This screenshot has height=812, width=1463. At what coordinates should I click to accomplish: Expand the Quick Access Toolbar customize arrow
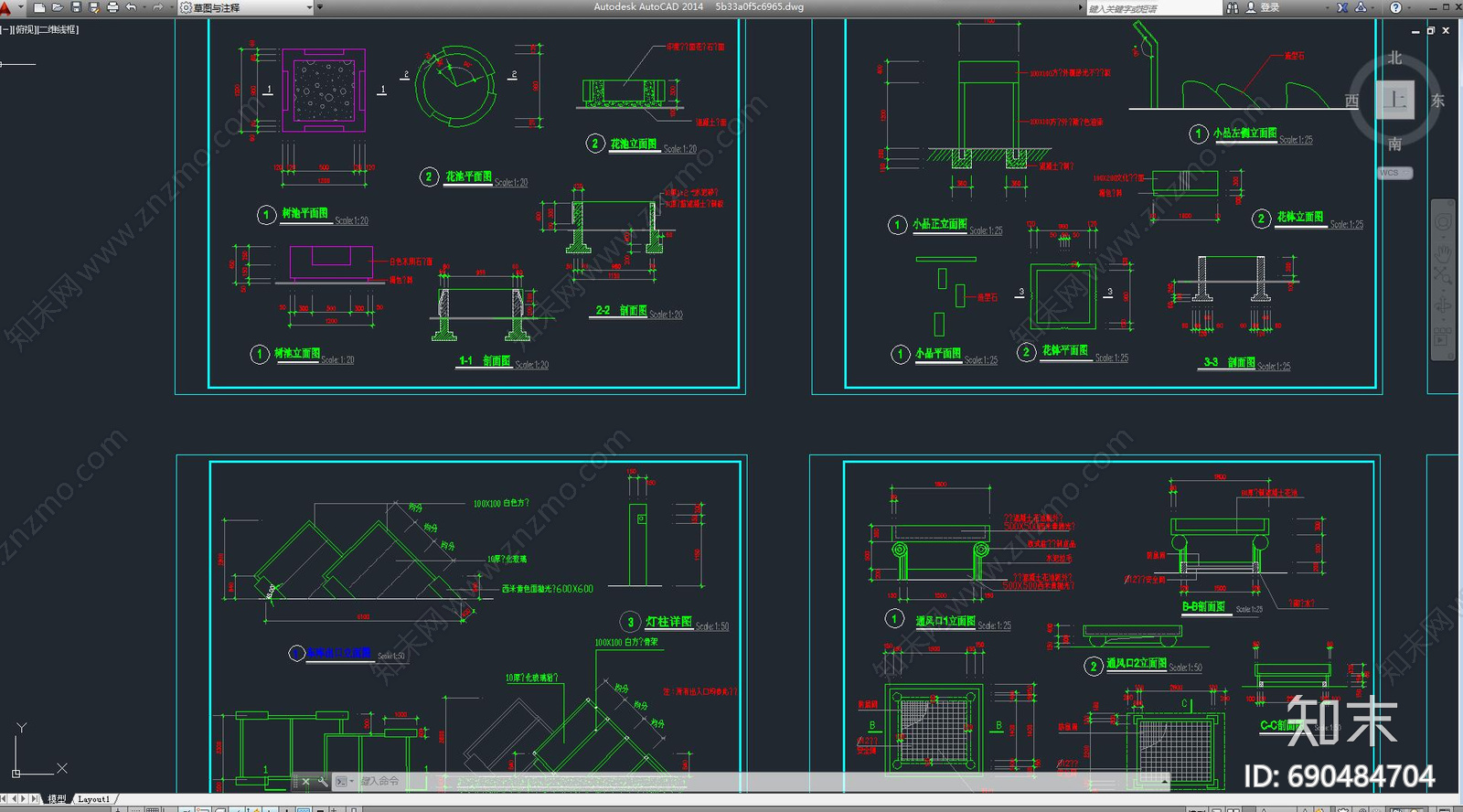coord(320,7)
